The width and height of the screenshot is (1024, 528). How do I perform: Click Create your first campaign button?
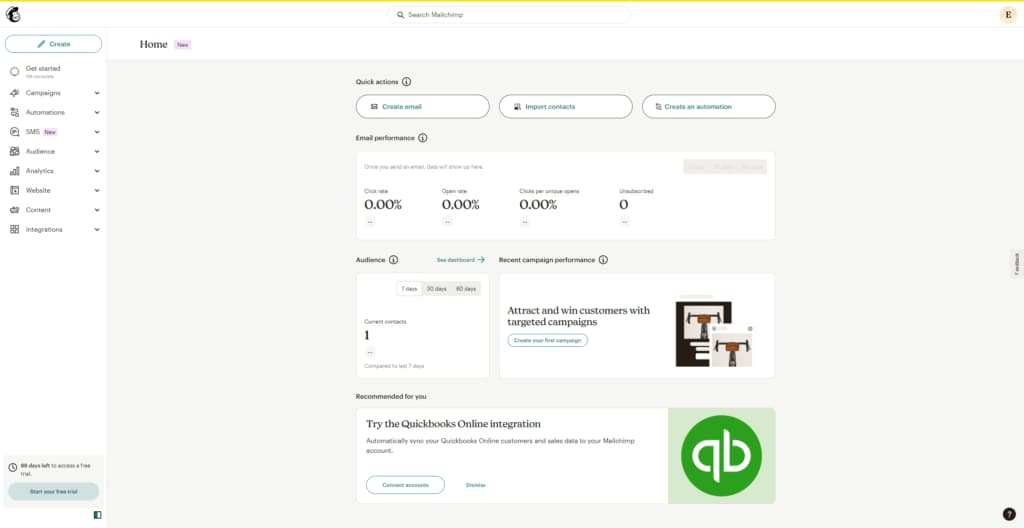tap(547, 340)
